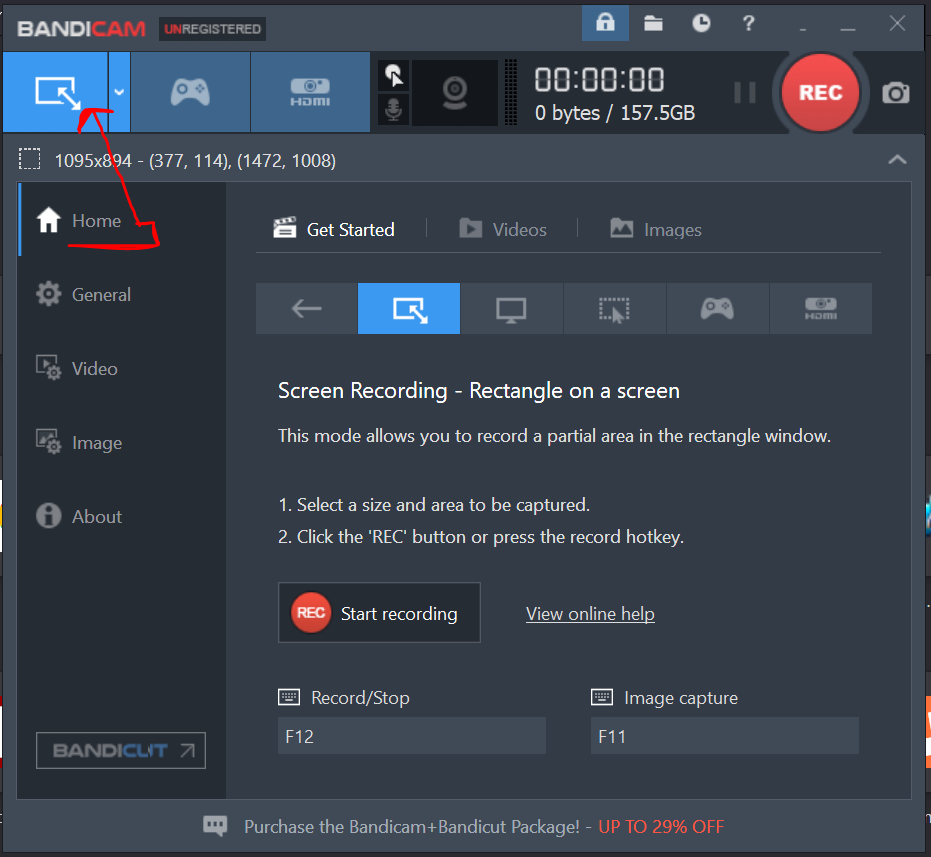This screenshot has height=857, width=931.
Task: Click the recording area size text 1095x894
Action: 93,160
